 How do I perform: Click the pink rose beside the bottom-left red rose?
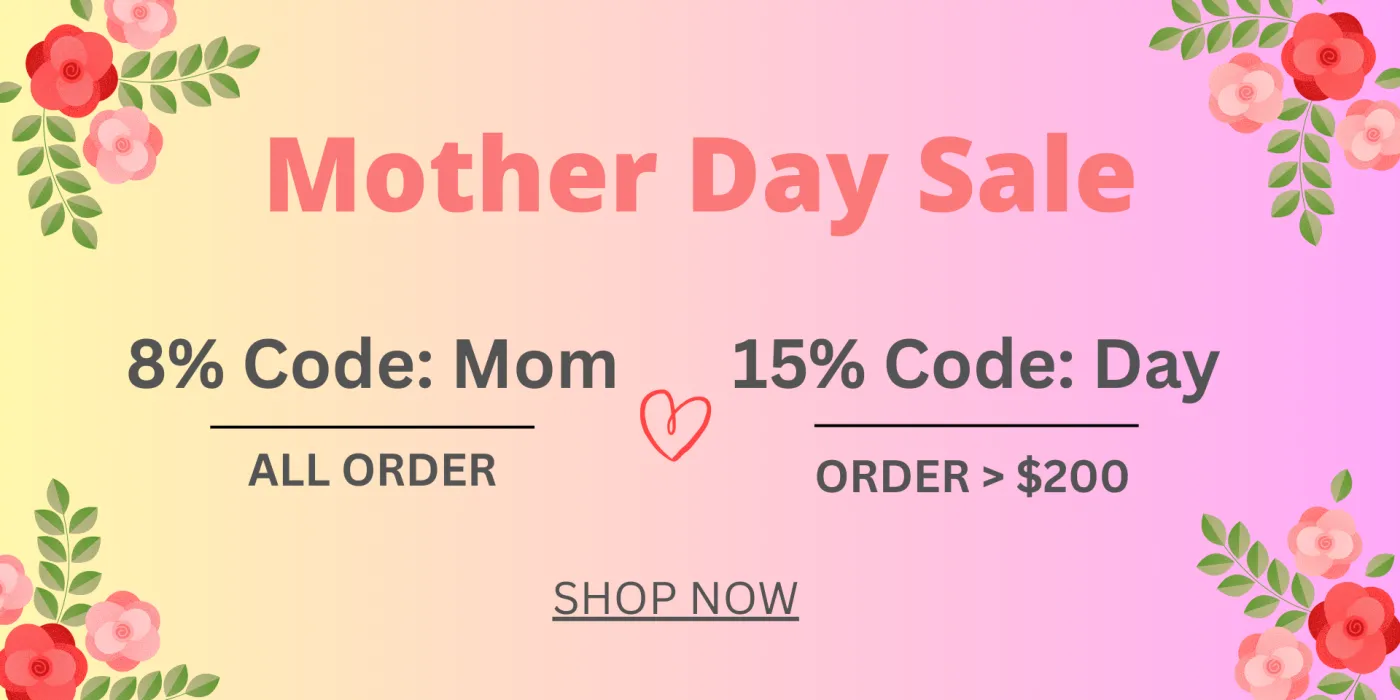(x=122, y=630)
